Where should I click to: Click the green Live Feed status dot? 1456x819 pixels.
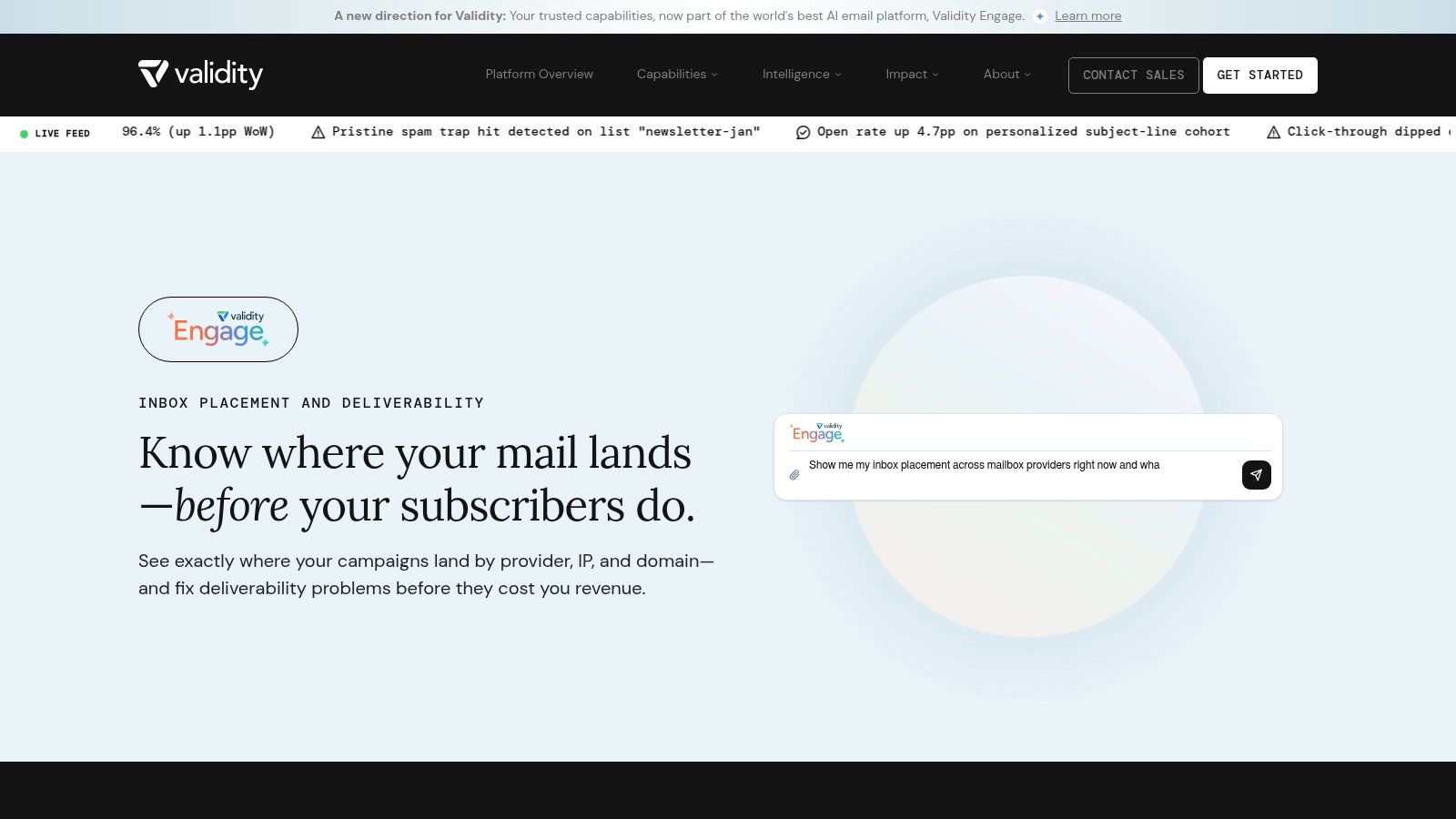(x=24, y=134)
